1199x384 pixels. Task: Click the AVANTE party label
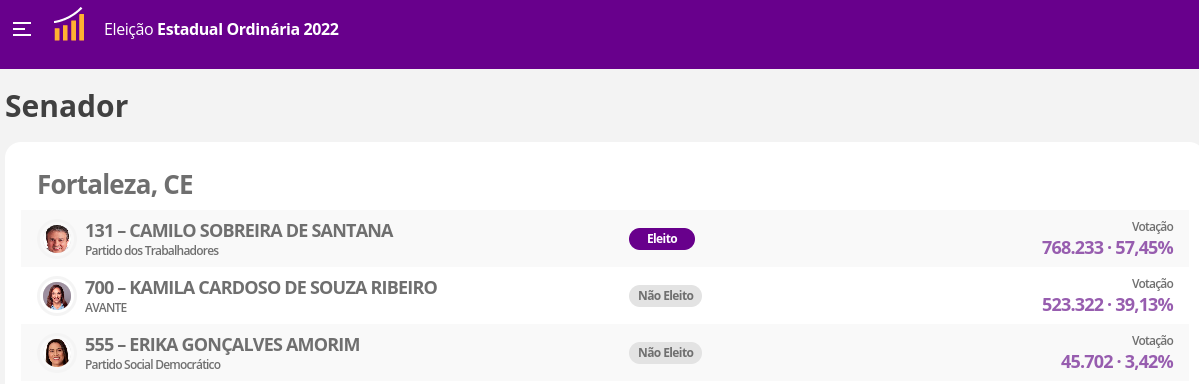(106, 308)
